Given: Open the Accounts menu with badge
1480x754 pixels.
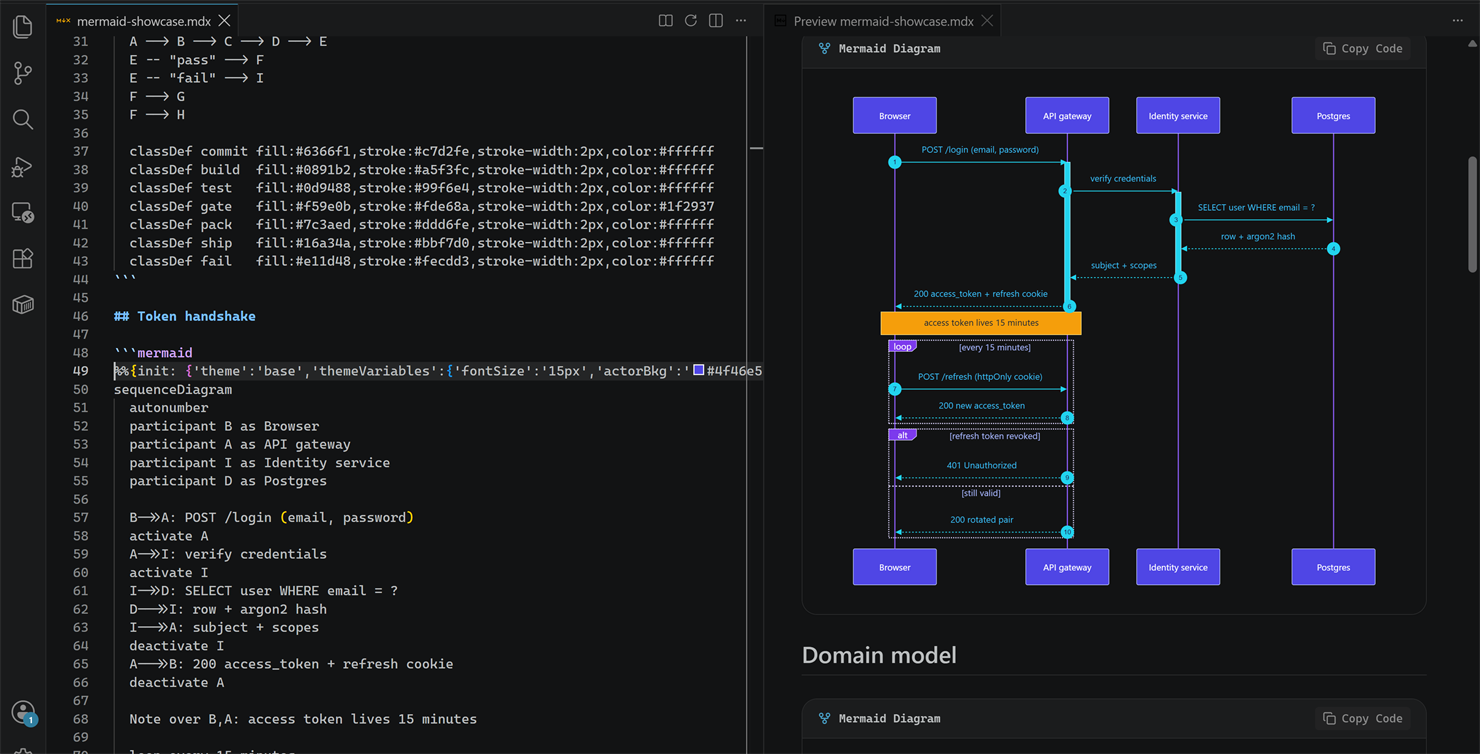Looking at the screenshot, I should click(22, 712).
